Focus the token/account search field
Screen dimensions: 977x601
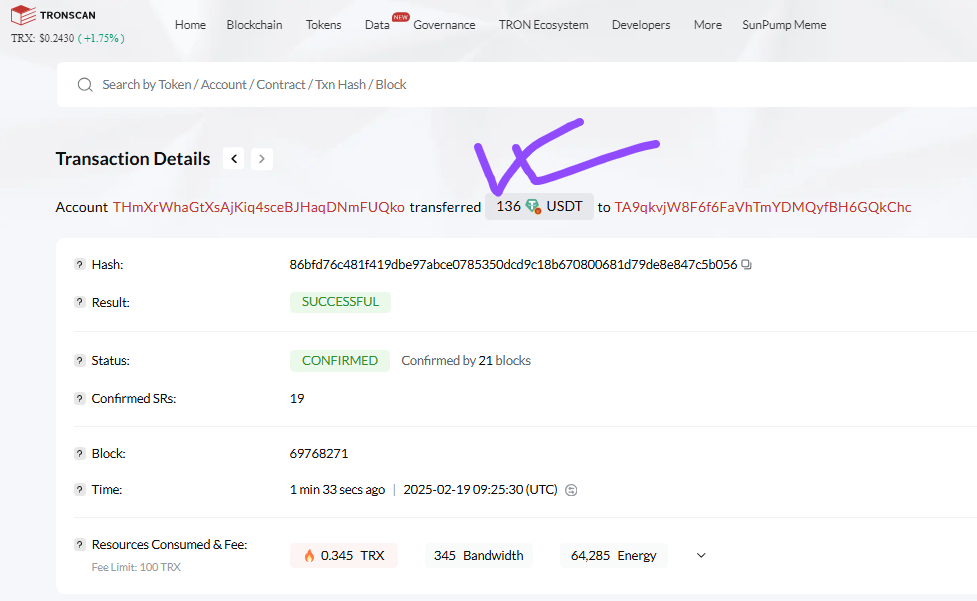pos(517,85)
